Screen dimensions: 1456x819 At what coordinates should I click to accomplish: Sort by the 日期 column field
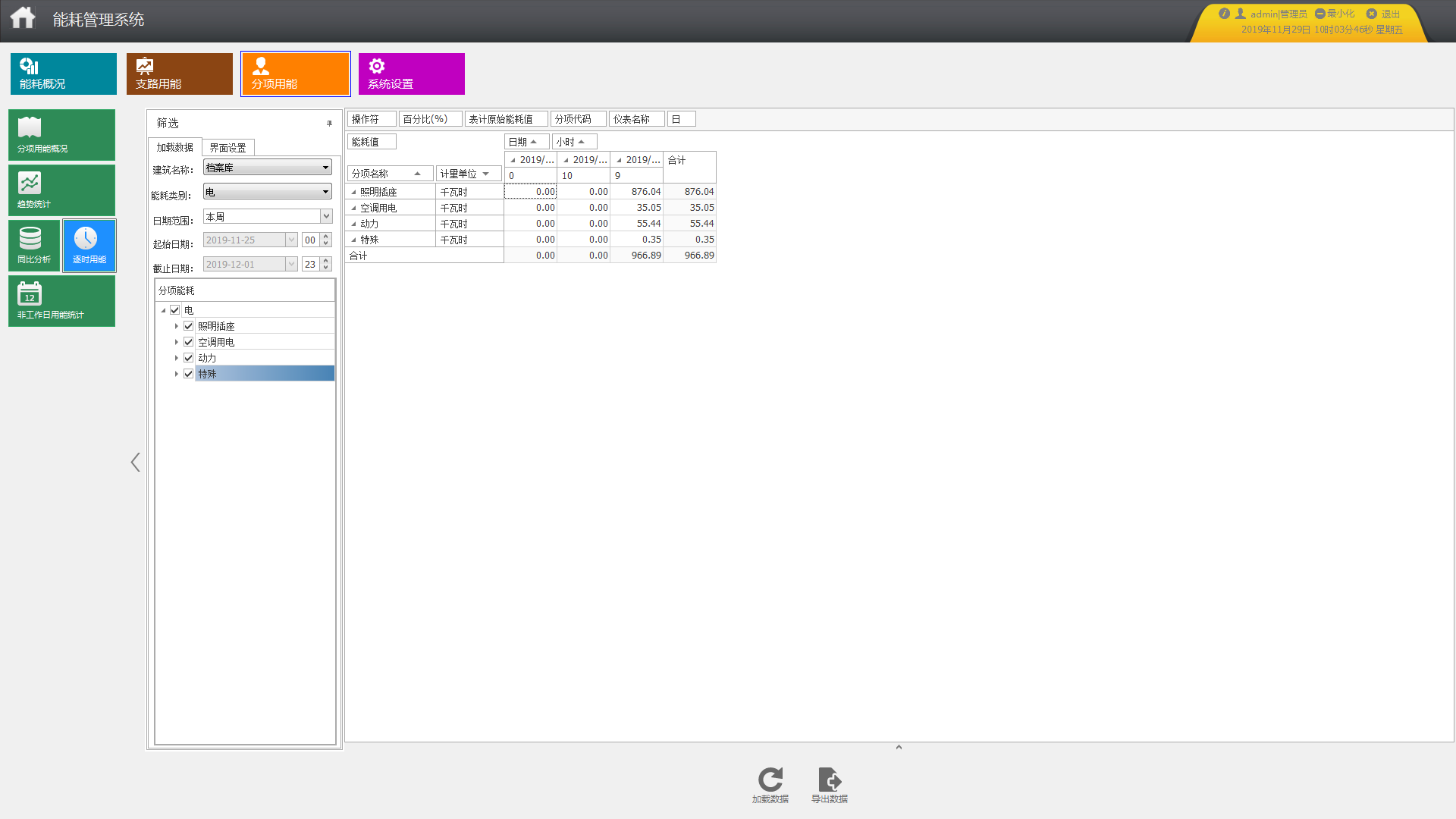click(x=527, y=142)
